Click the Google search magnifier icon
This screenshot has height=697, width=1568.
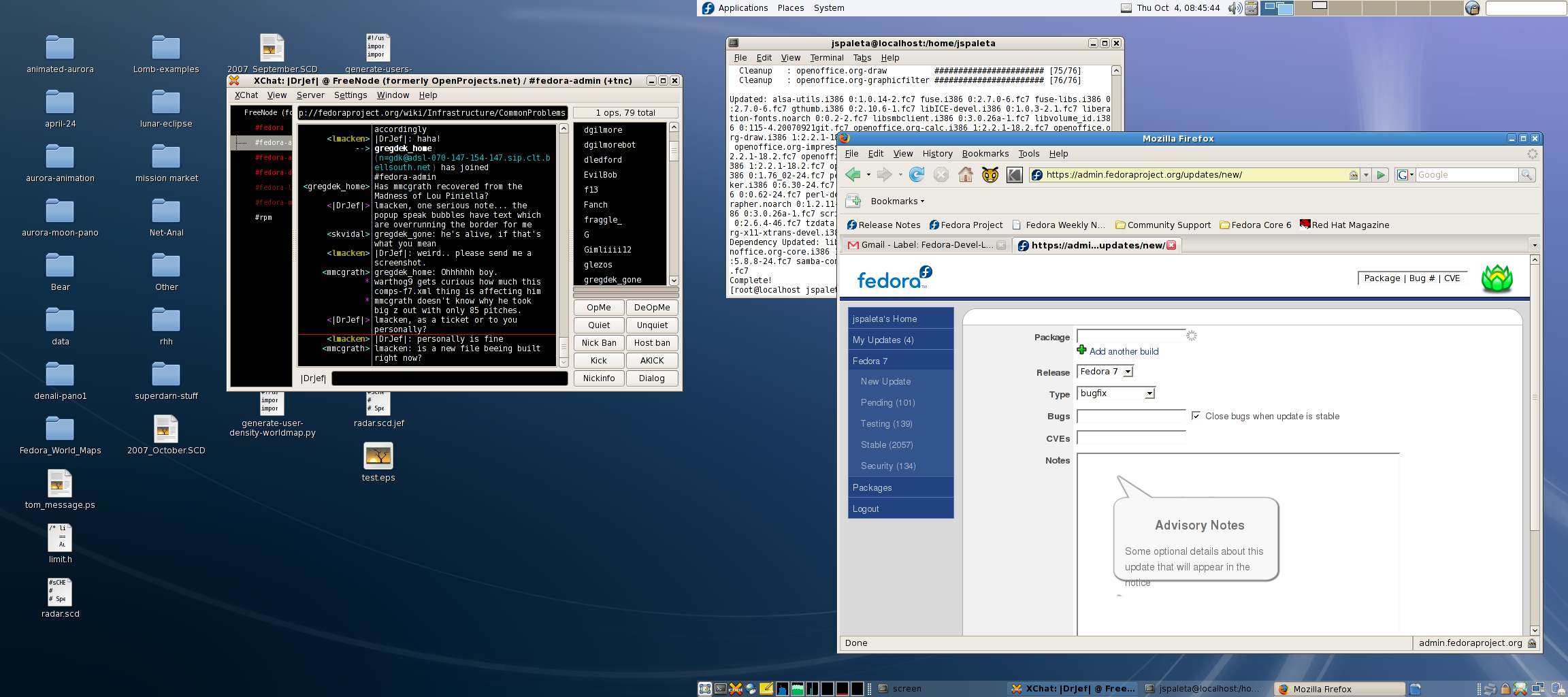(x=1527, y=175)
